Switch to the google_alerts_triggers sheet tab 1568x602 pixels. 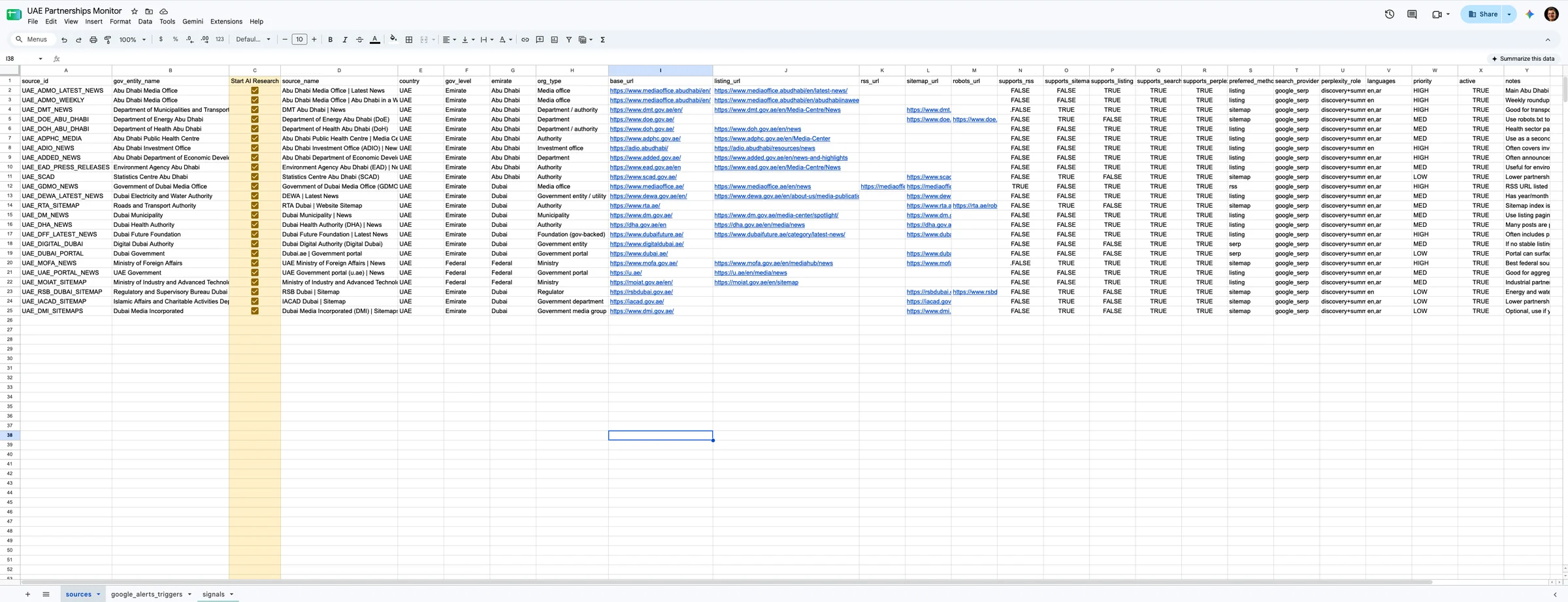coord(146,594)
